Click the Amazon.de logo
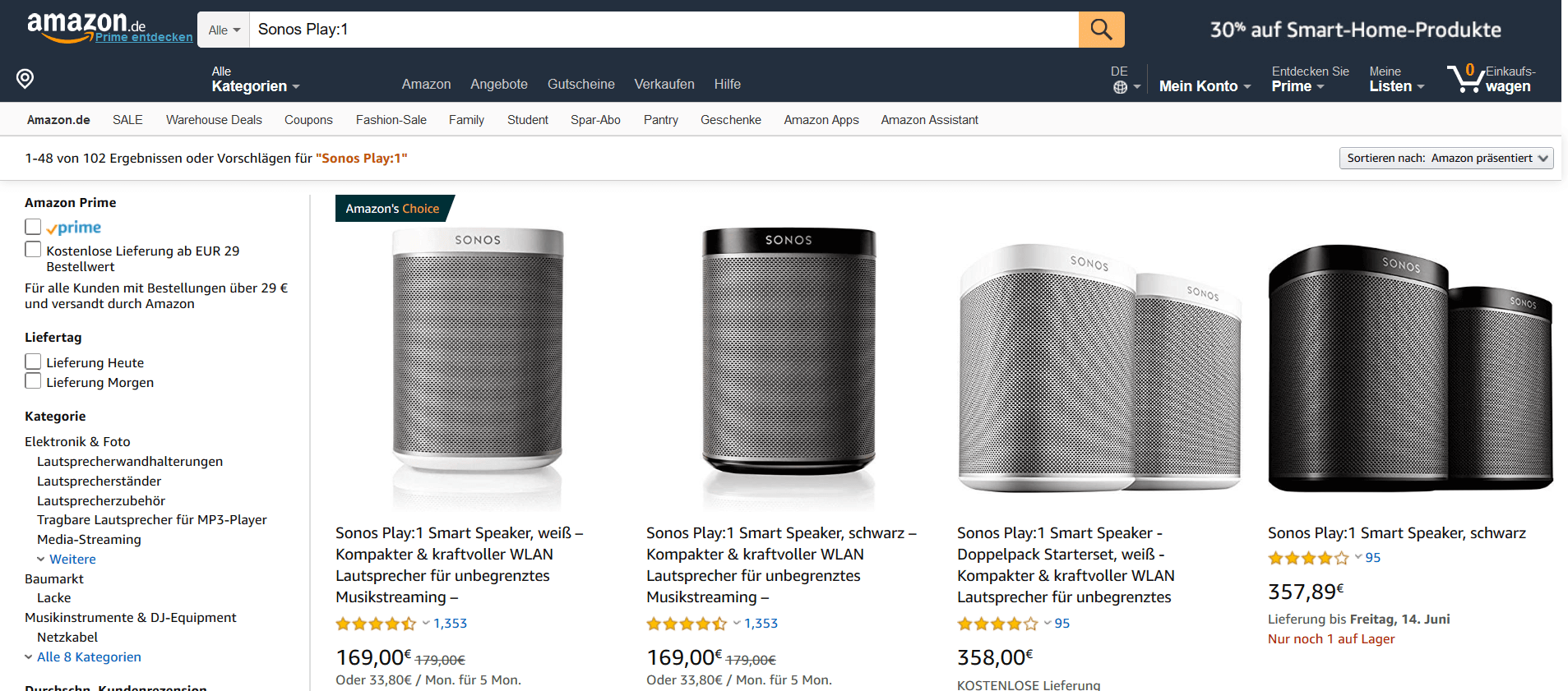The image size is (1568, 691). click(x=77, y=25)
